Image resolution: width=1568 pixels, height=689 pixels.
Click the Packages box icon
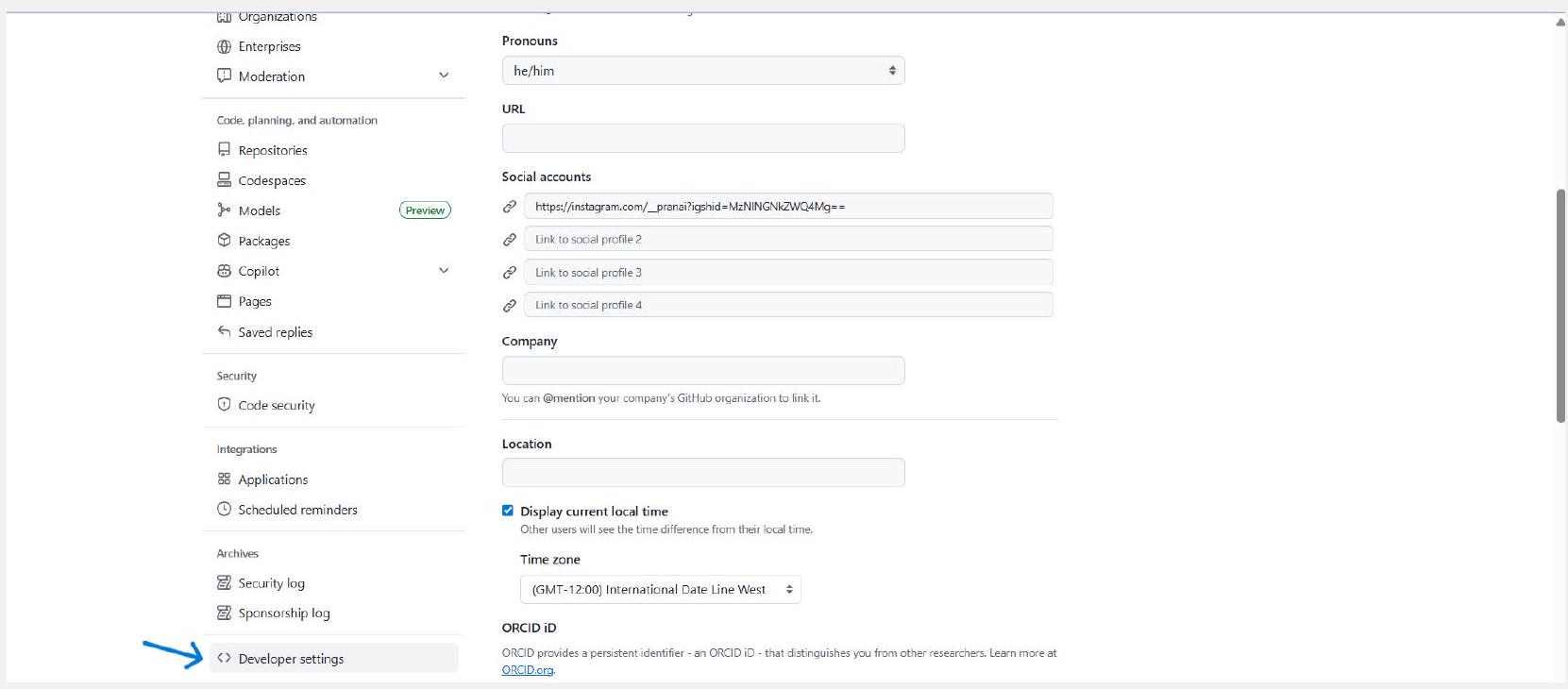pyautogui.click(x=224, y=240)
